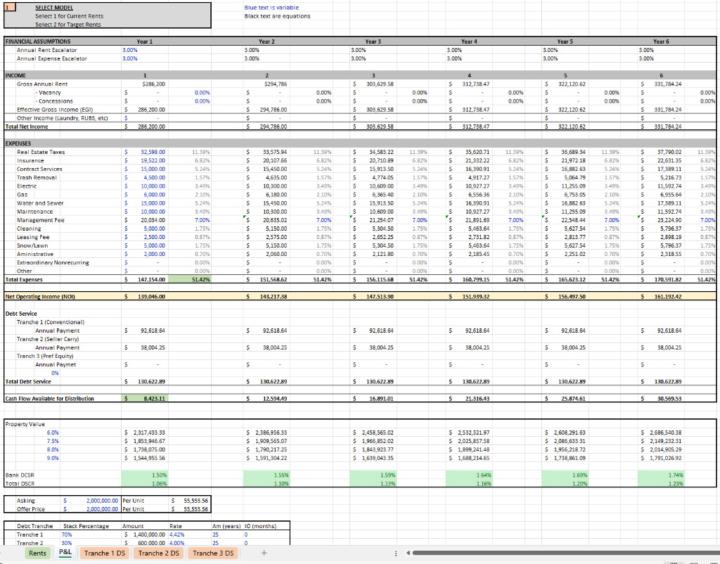The height and width of the screenshot is (564, 720).
Task: Click Year 1 Annual Expense Escalator value
Action: click(x=131, y=58)
